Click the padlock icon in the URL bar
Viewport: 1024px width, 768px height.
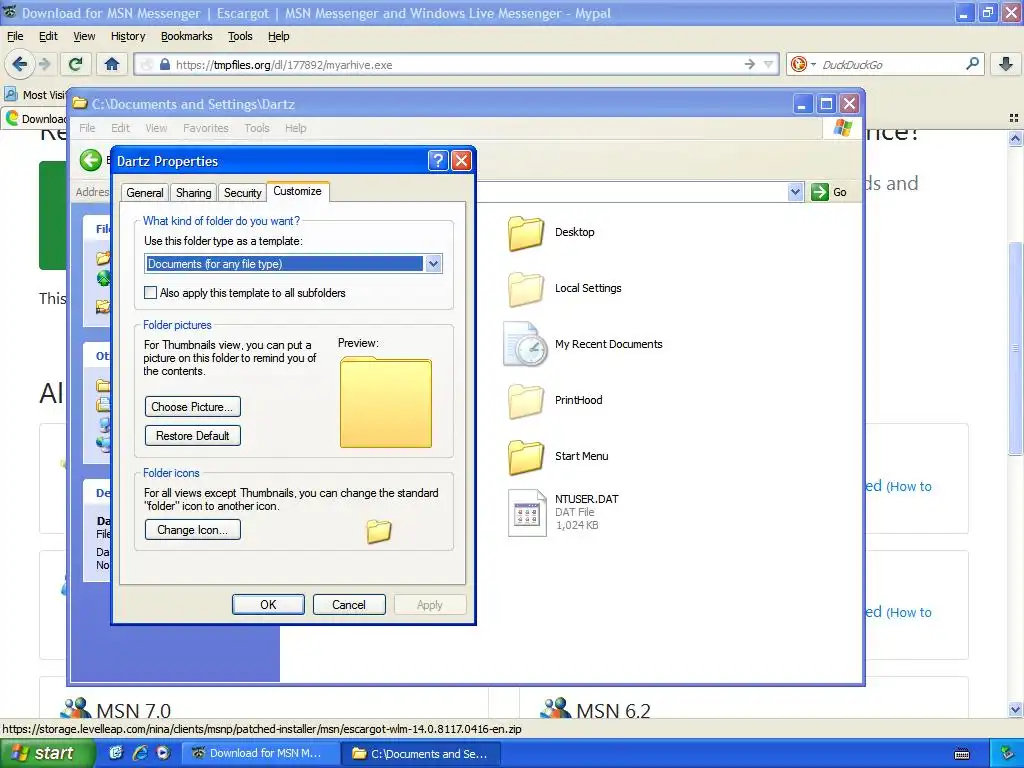(x=165, y=64)
